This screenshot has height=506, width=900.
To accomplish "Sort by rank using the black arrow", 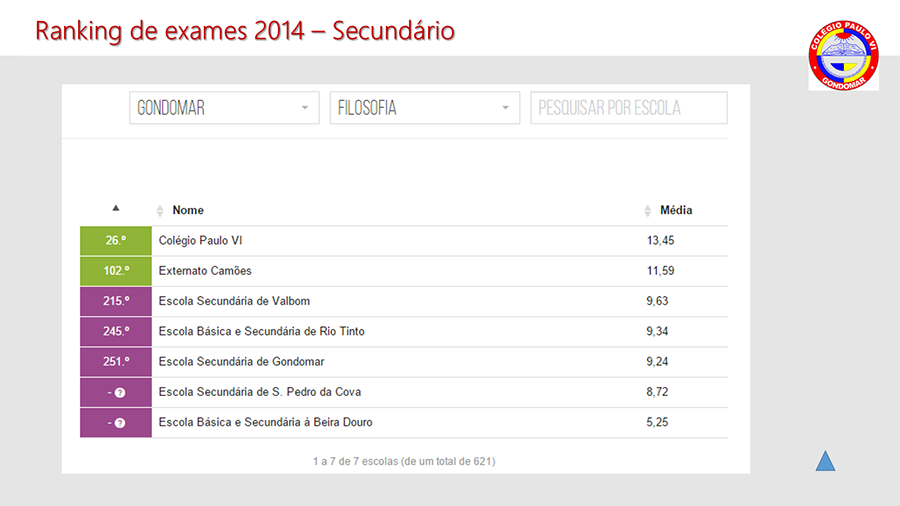I will pos(116,208).
